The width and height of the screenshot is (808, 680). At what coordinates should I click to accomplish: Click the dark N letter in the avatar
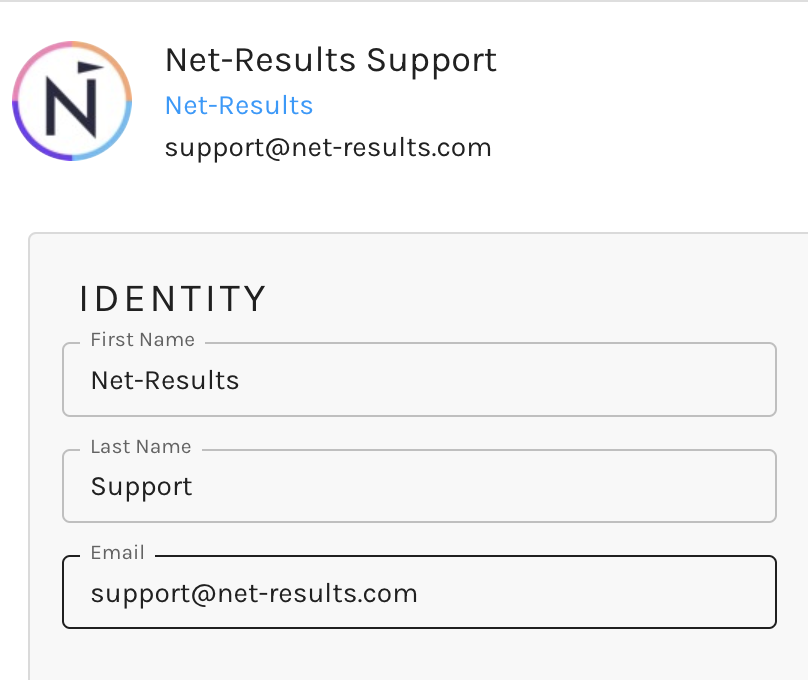point(71,107)
